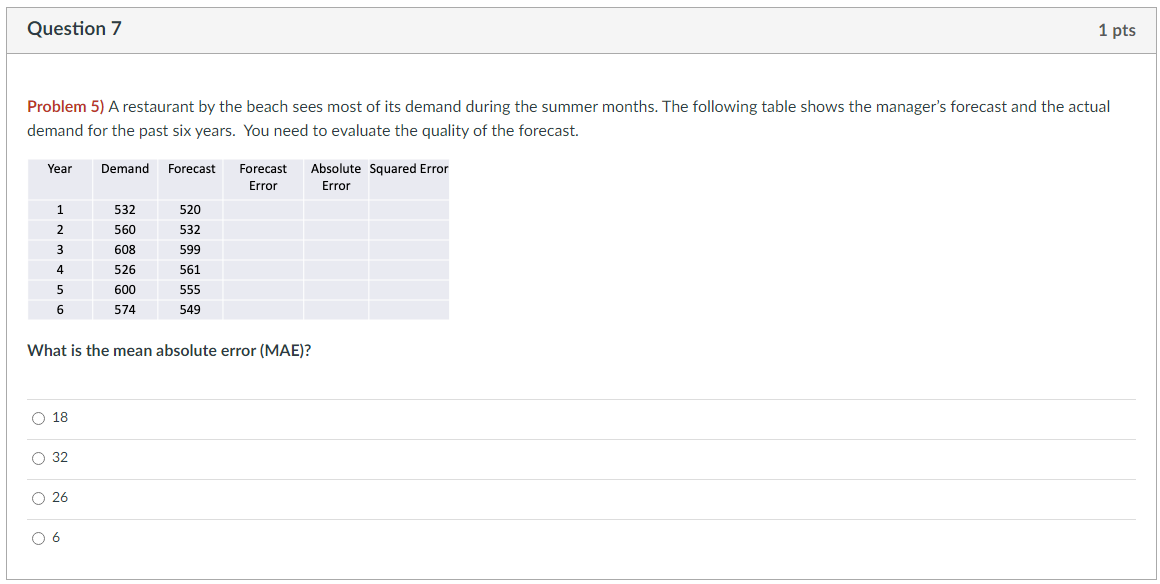1160x584 pixels.
Task: Click the demand value 532 for year 1
Action: [126, 209]
